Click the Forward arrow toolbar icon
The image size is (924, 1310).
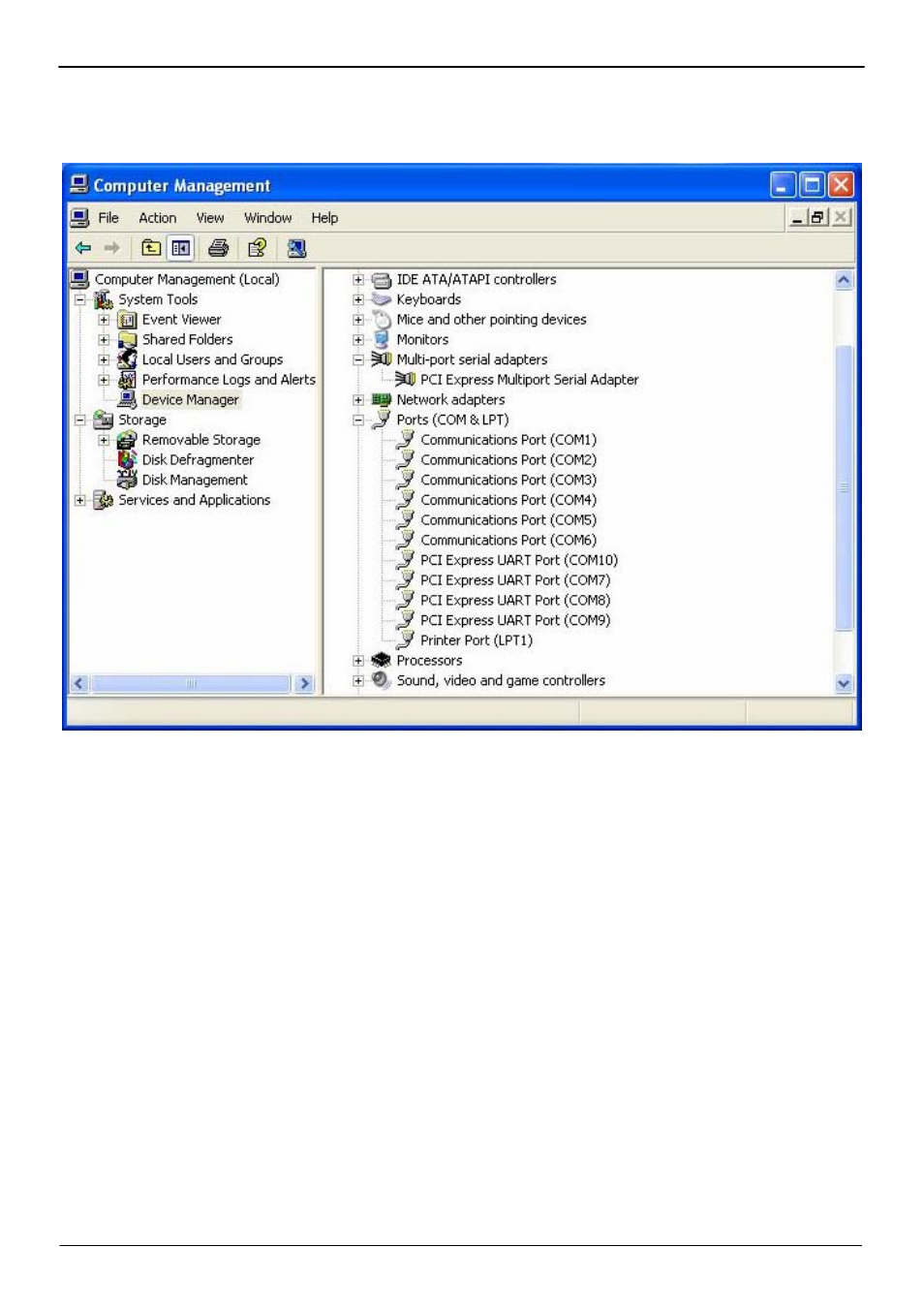pos(111,248)
